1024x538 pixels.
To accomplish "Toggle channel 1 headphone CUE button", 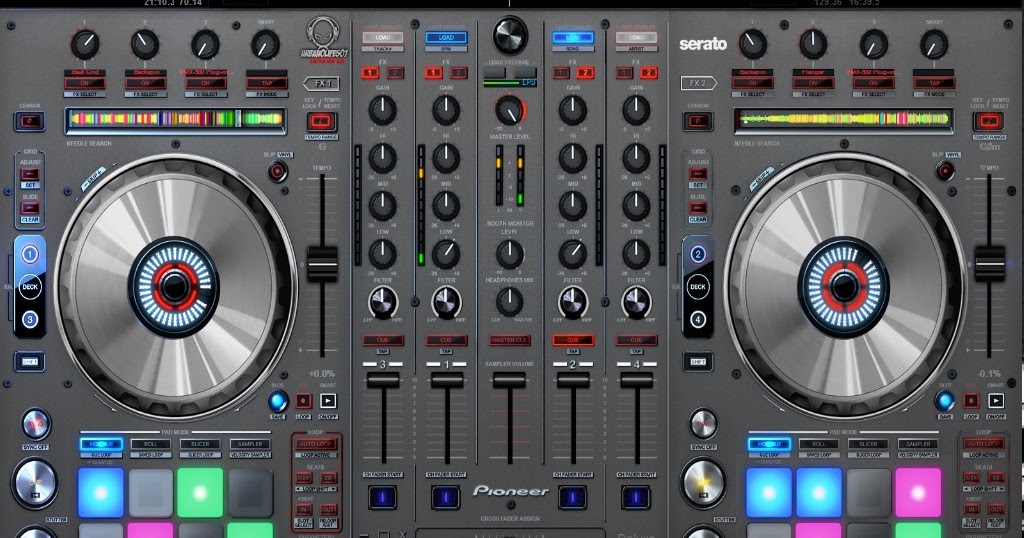I will pos(446,340).
